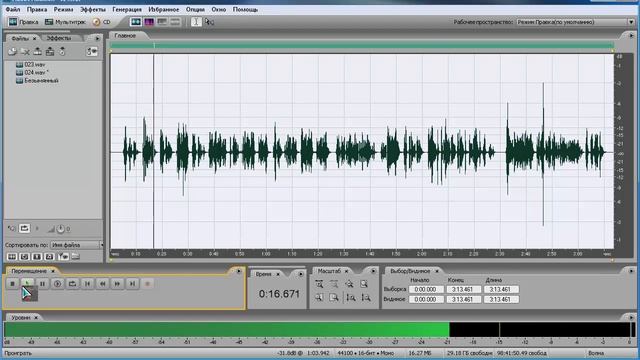Open the Главное panel flyout menu arrow

point(631,36)
